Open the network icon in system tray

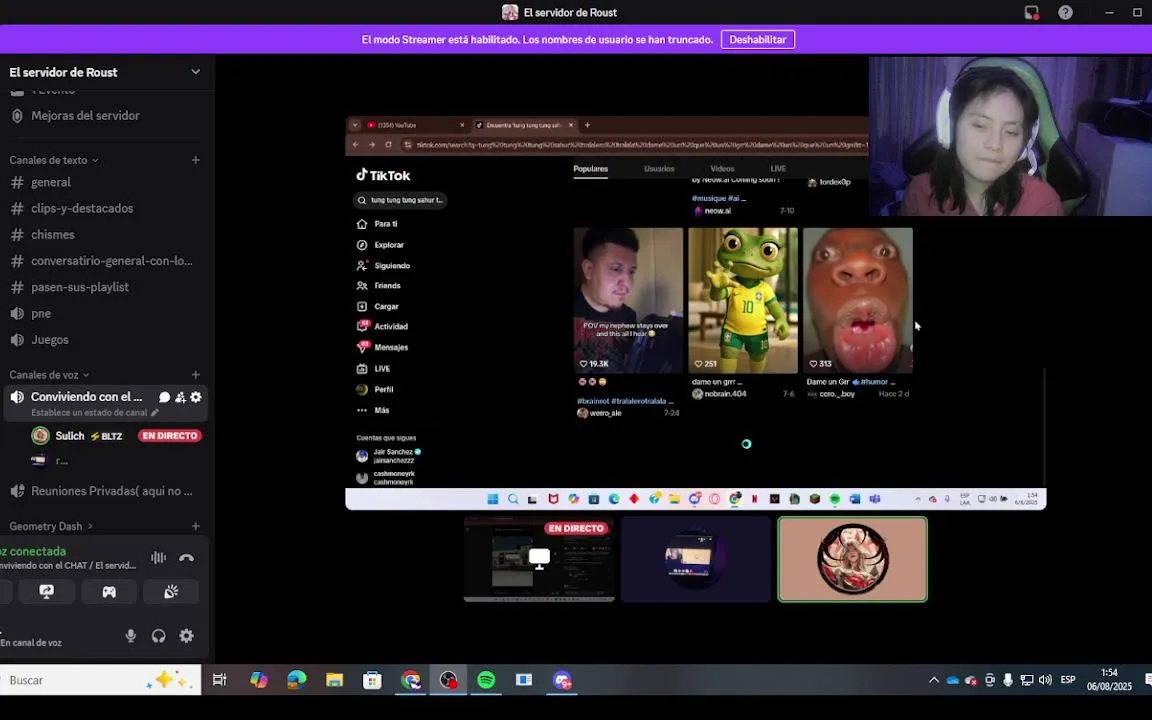tap(1026, 680)
